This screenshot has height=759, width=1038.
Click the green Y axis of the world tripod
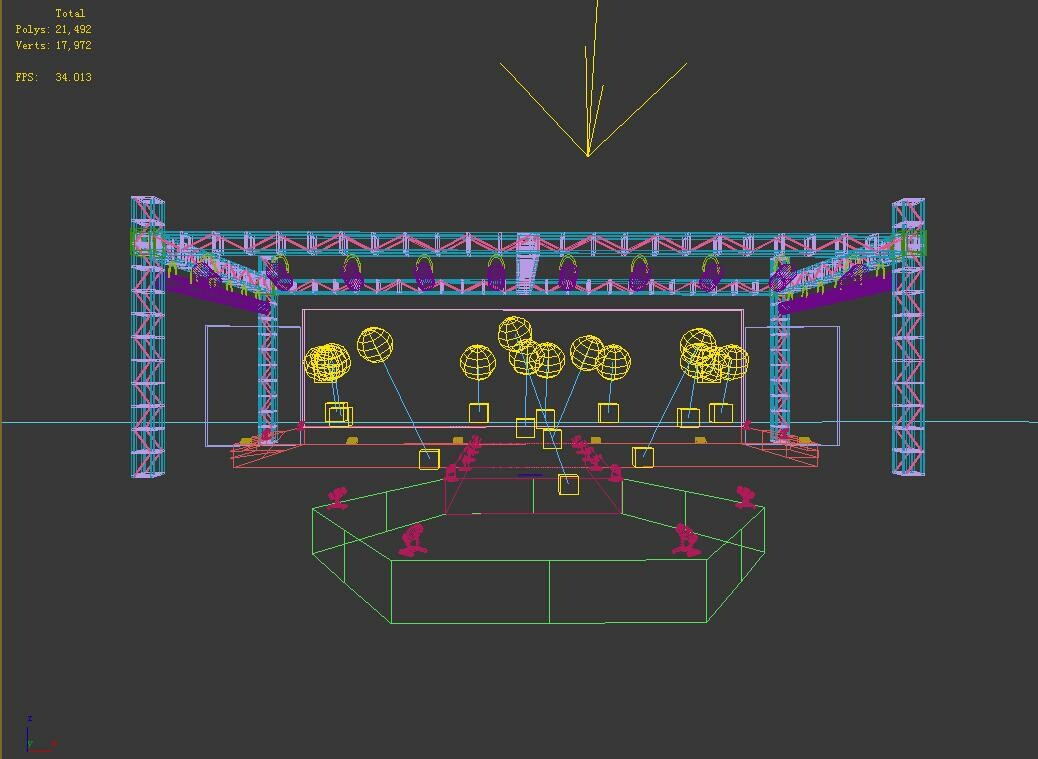tap(31, 744)
